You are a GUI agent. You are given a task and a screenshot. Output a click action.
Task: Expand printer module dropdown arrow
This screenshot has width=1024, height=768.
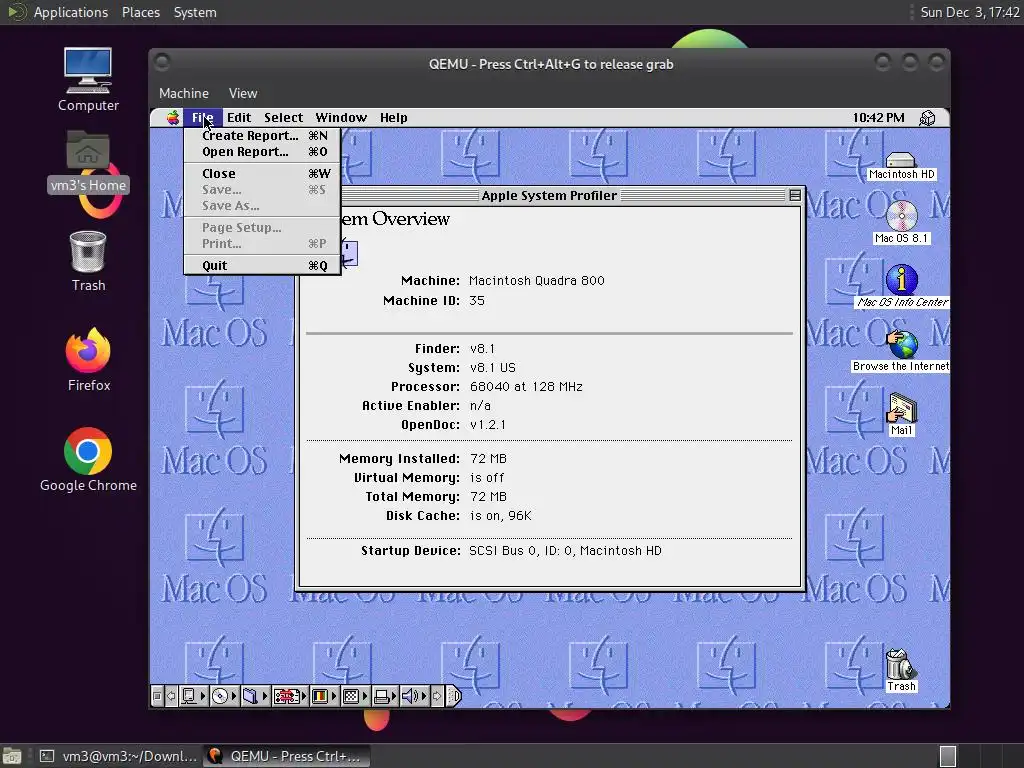tap(394, 696)
